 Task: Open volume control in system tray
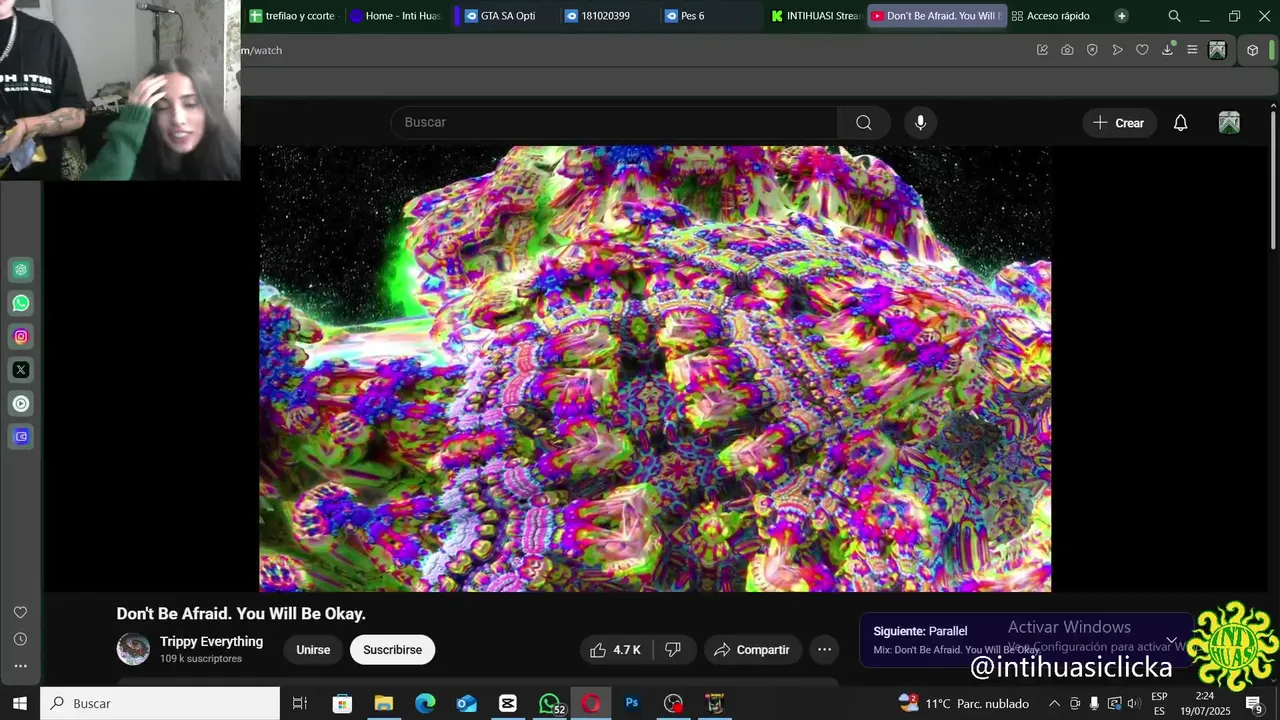[x=1133, y=703]
